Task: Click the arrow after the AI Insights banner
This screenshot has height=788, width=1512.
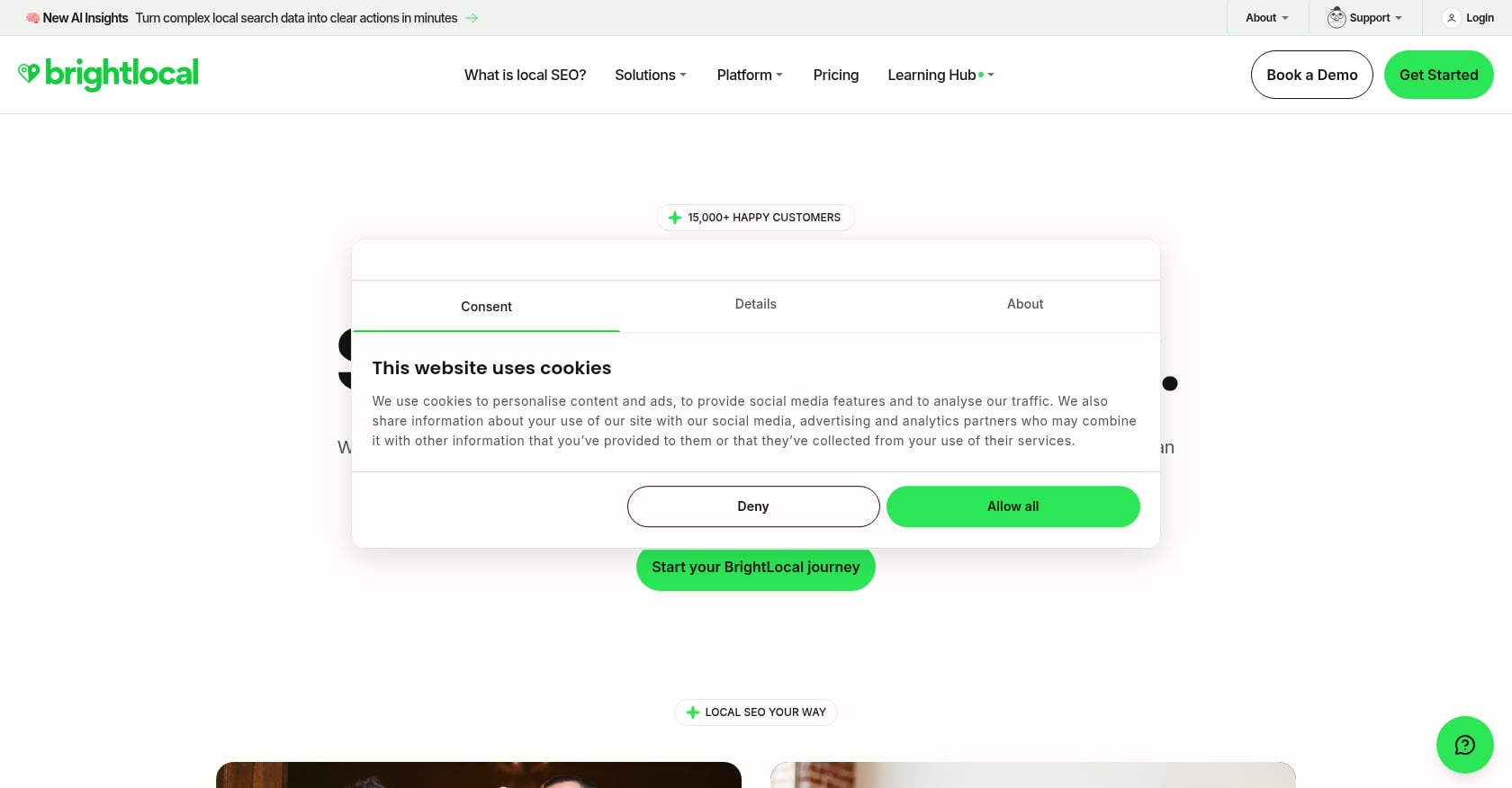Action: pyautogui.click(x=472, y=18)
